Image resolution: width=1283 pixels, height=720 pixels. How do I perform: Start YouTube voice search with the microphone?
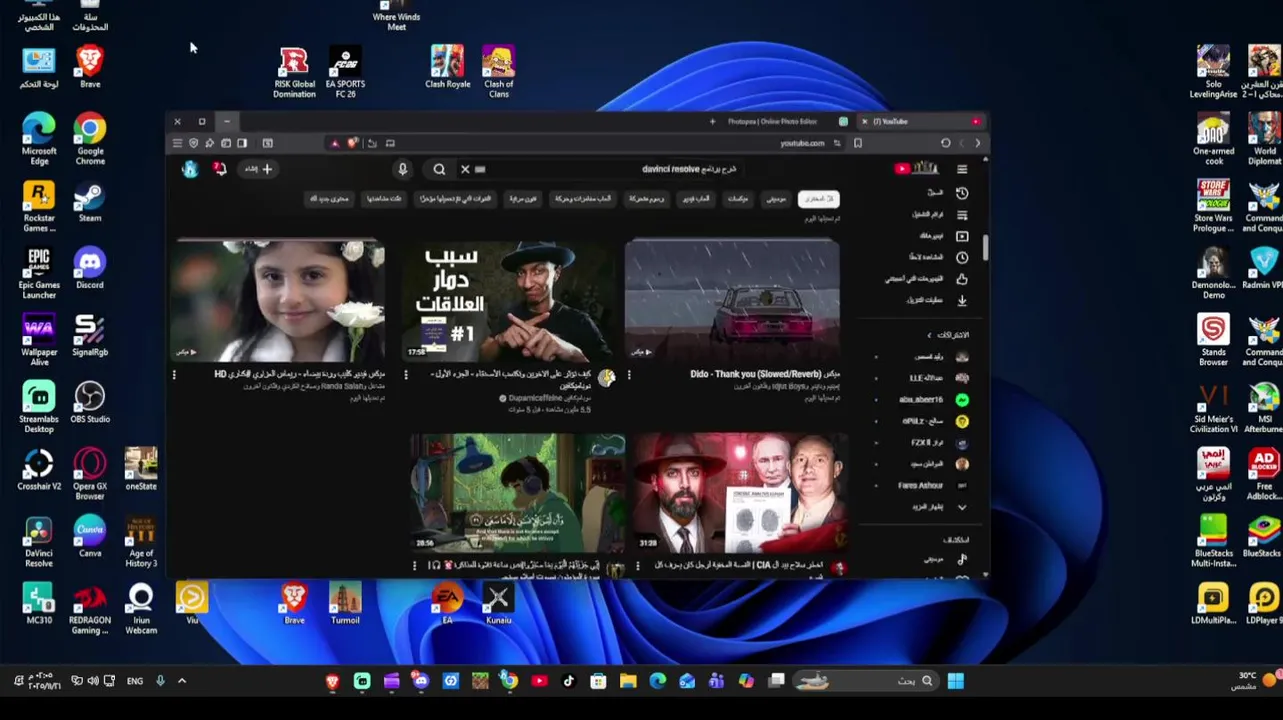click(x=402, y=169)
